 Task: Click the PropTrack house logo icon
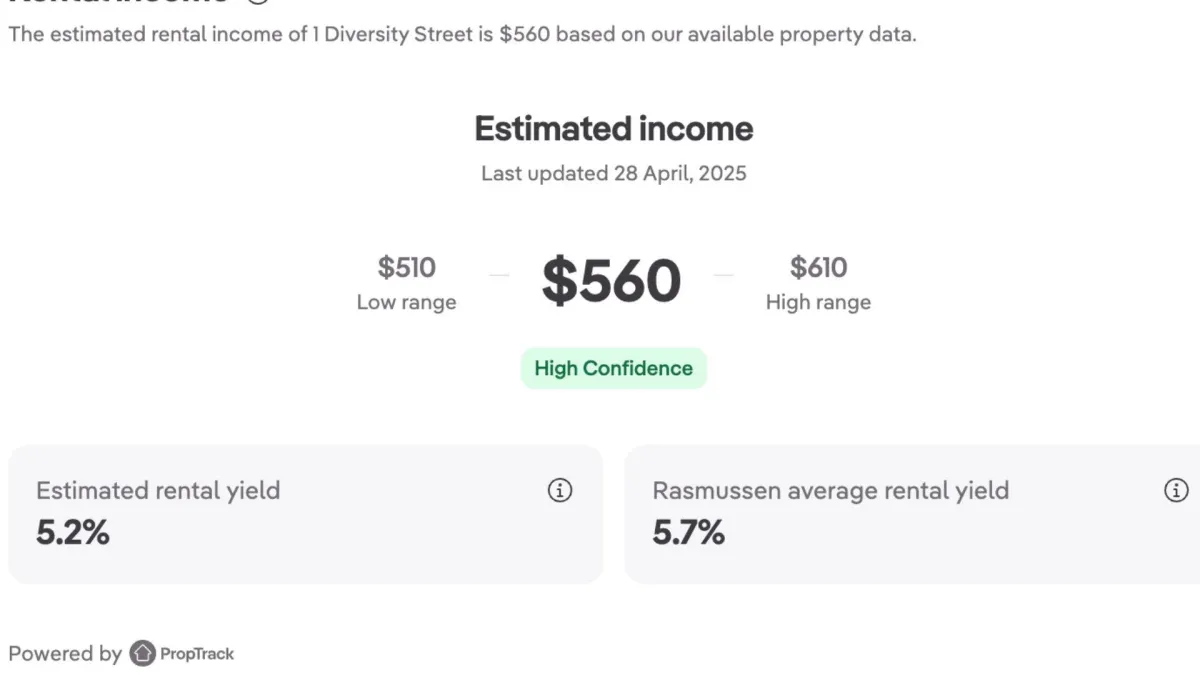(x=143, y=654)
